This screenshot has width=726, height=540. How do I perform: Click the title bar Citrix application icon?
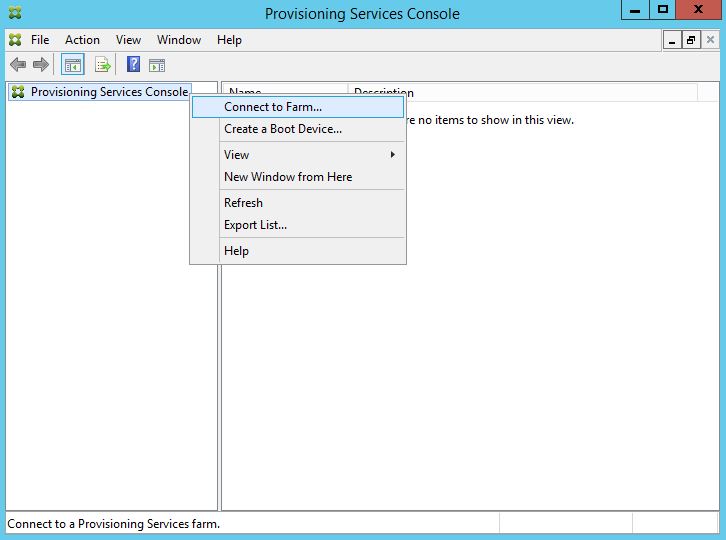(x=15, y=13)
